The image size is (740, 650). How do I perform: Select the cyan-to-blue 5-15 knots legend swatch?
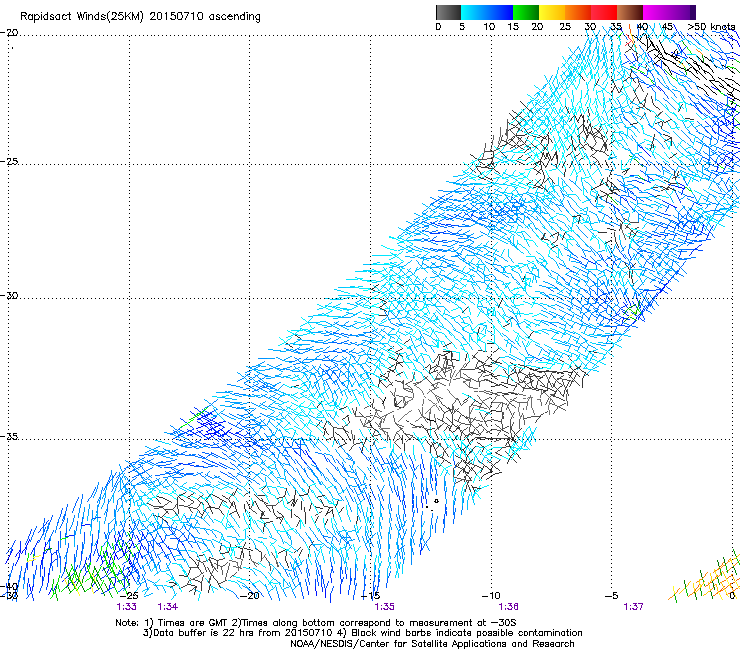[x=487, y=12]
